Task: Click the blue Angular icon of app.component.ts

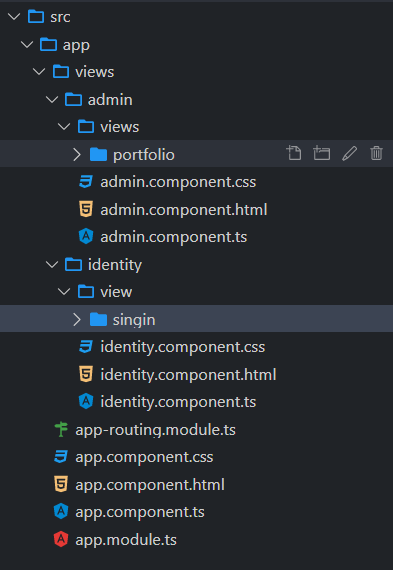Action: [x=61, y=512]
